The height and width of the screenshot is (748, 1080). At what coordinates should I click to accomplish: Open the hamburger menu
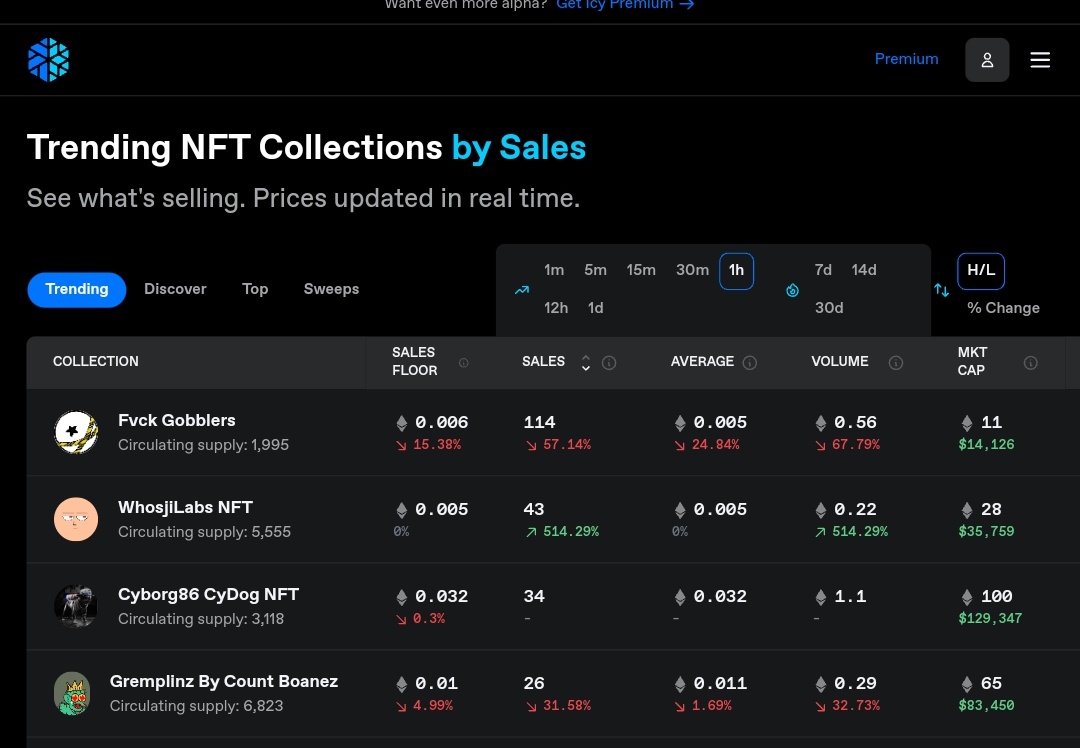pyautogui.click(x=1040, y=60)
